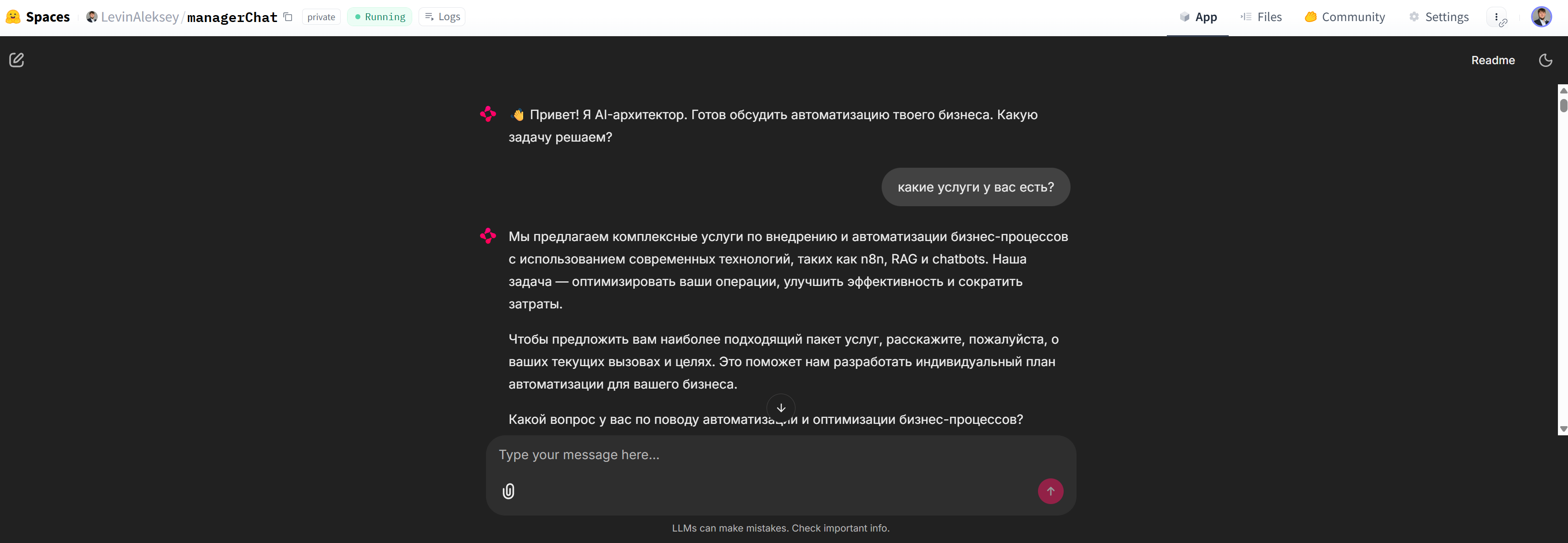The image size is (1568, 543).
Task: Switch to the Files tab
Action: point(1261,16)
